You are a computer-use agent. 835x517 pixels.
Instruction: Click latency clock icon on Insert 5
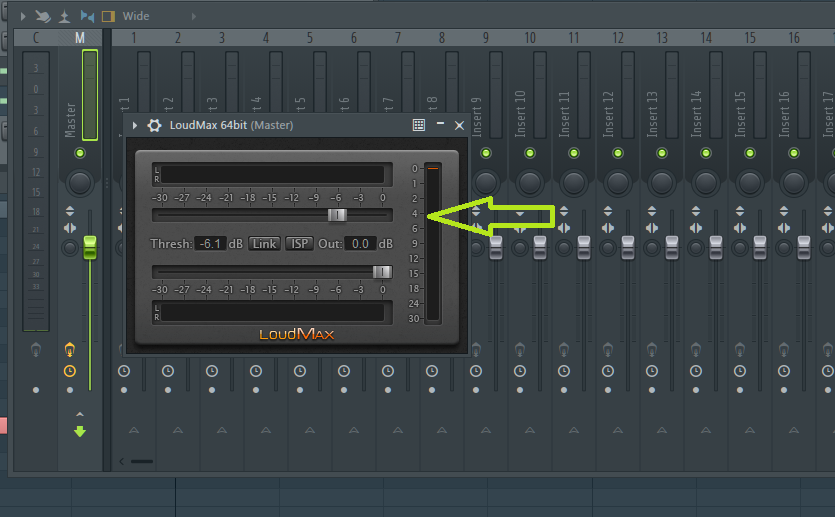click(300, 371)
